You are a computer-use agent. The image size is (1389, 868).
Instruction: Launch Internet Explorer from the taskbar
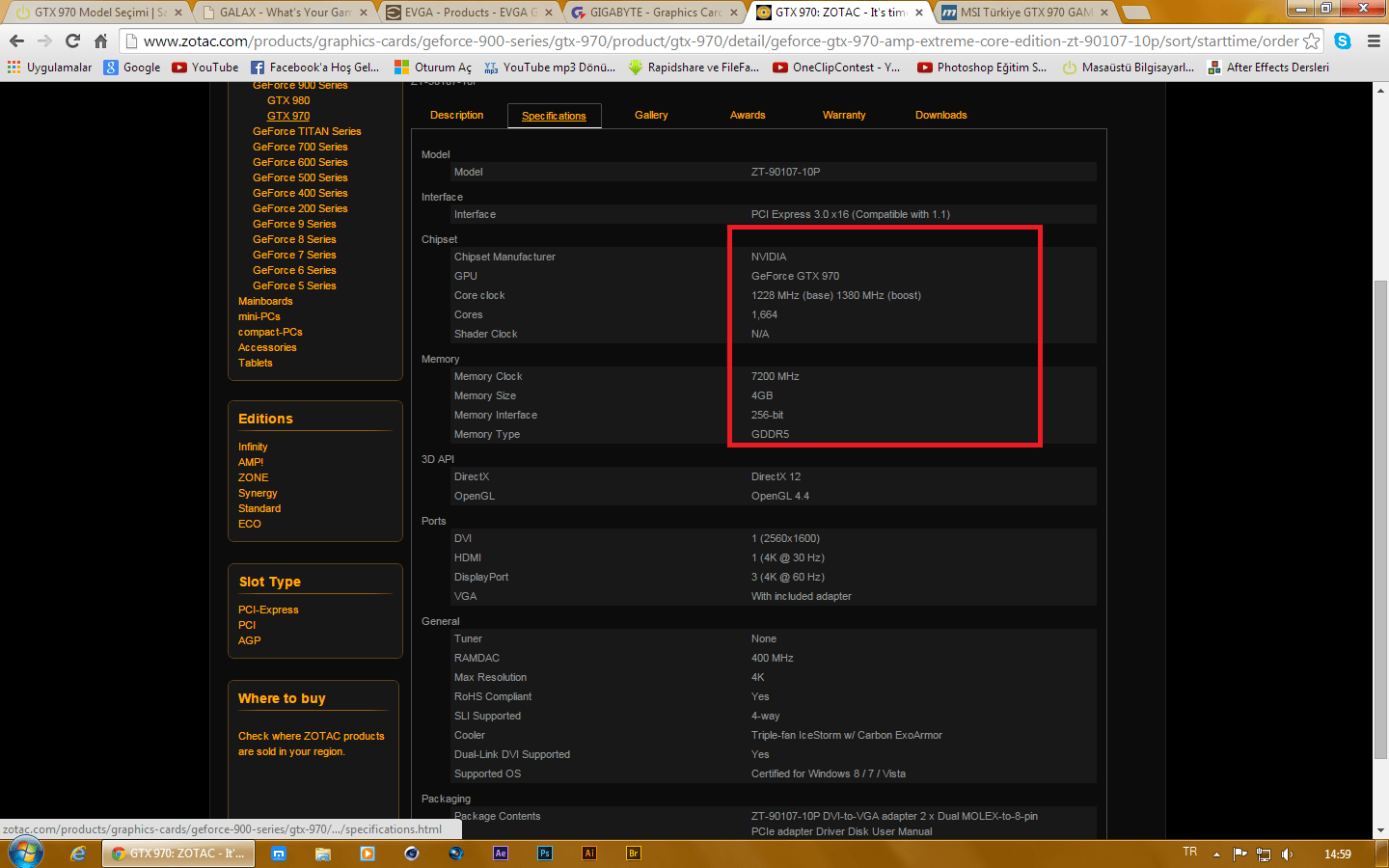pyautogui.click(x=78, y=854)
